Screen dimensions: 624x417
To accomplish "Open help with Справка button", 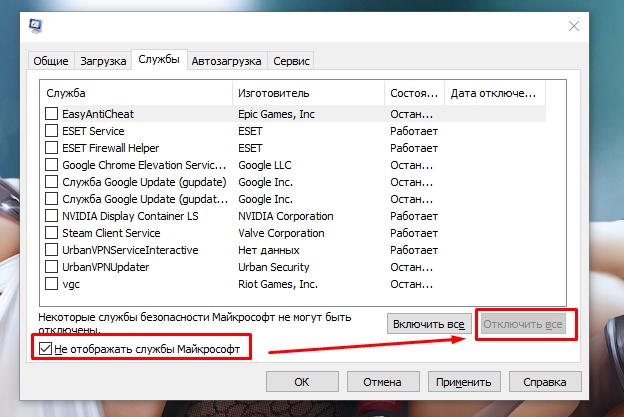I will [545, 382].
